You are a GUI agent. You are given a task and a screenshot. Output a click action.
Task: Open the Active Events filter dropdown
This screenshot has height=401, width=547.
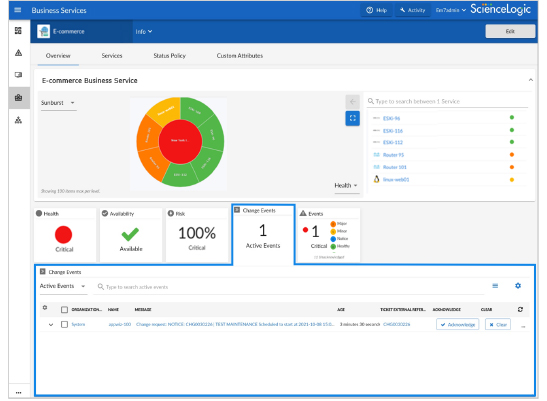(x=62, y=286)
